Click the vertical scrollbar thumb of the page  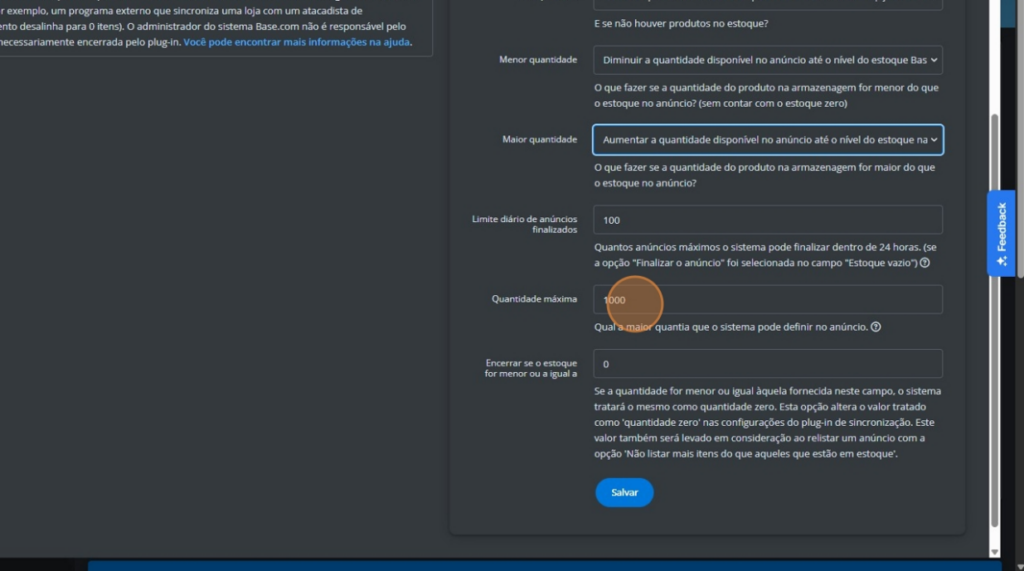pyautogui.click(x=993, y=320)
